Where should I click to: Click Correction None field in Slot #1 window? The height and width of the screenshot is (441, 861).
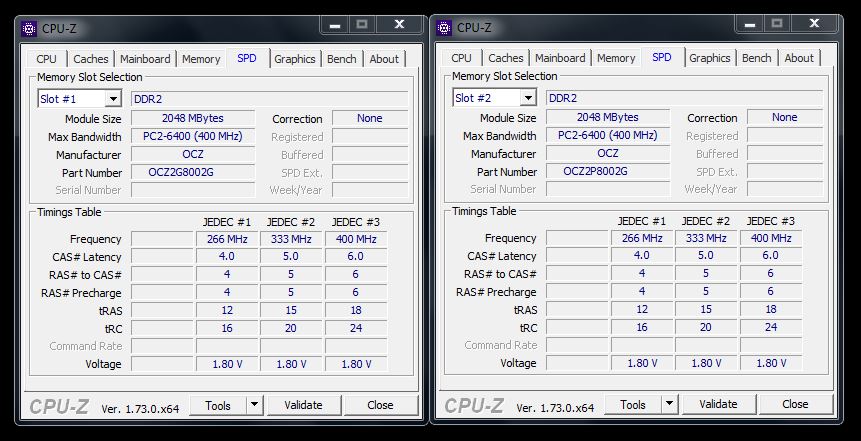[370, 118]
